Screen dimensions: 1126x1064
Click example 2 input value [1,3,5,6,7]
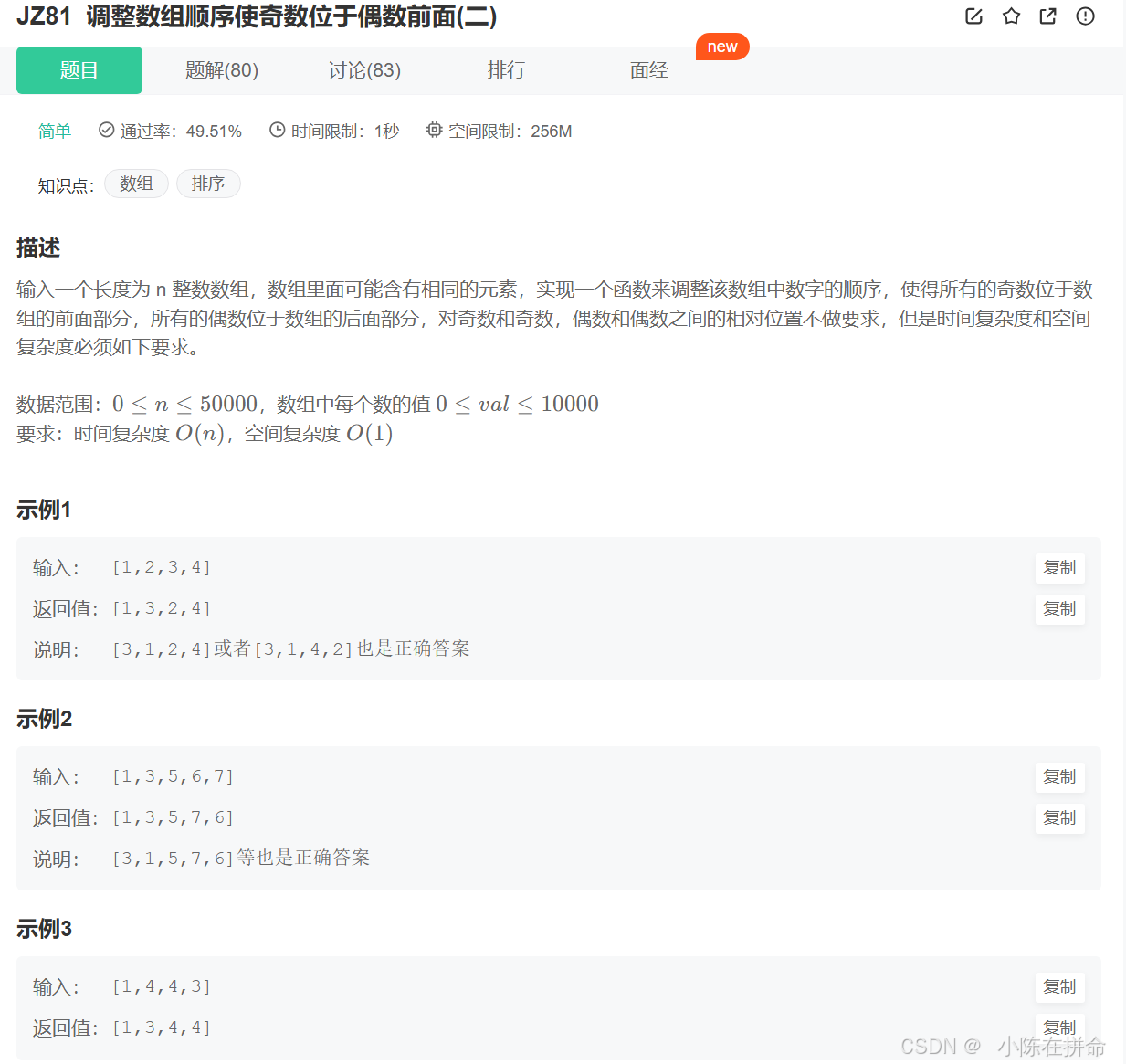(173, 776)
